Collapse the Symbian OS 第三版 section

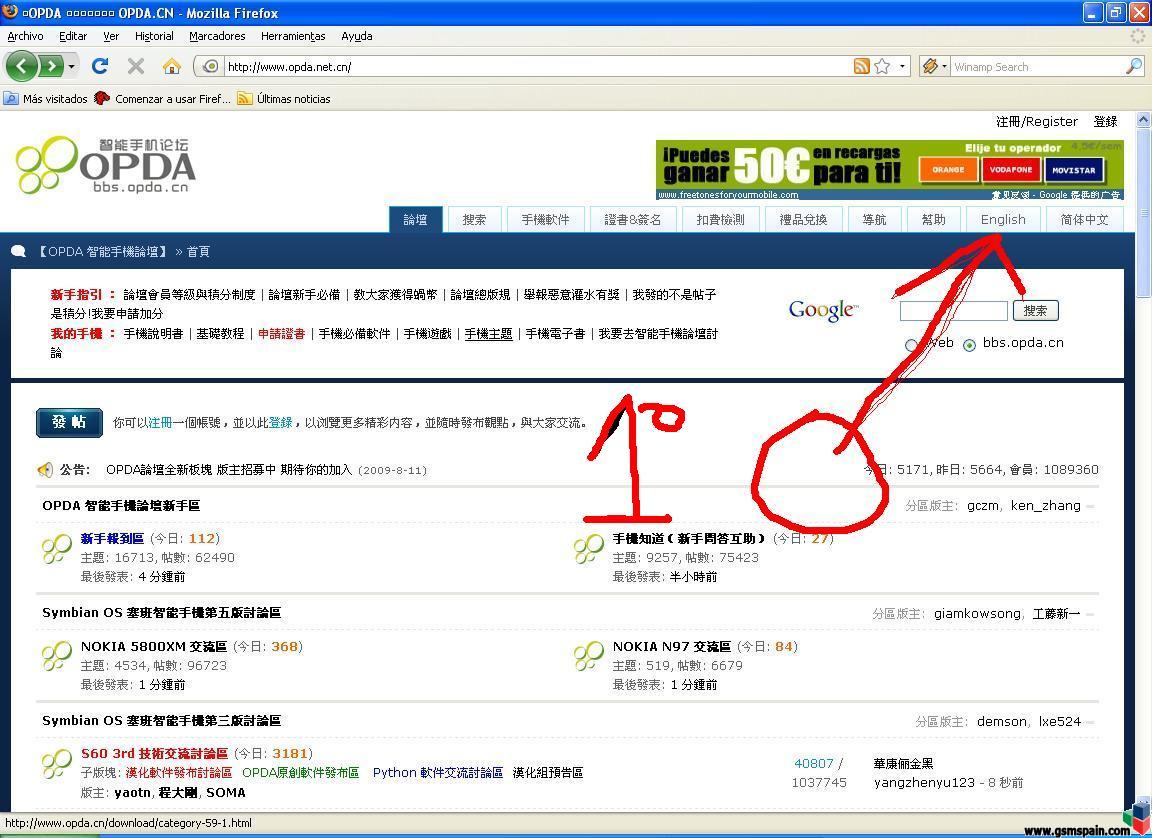tap(1090, 722)
